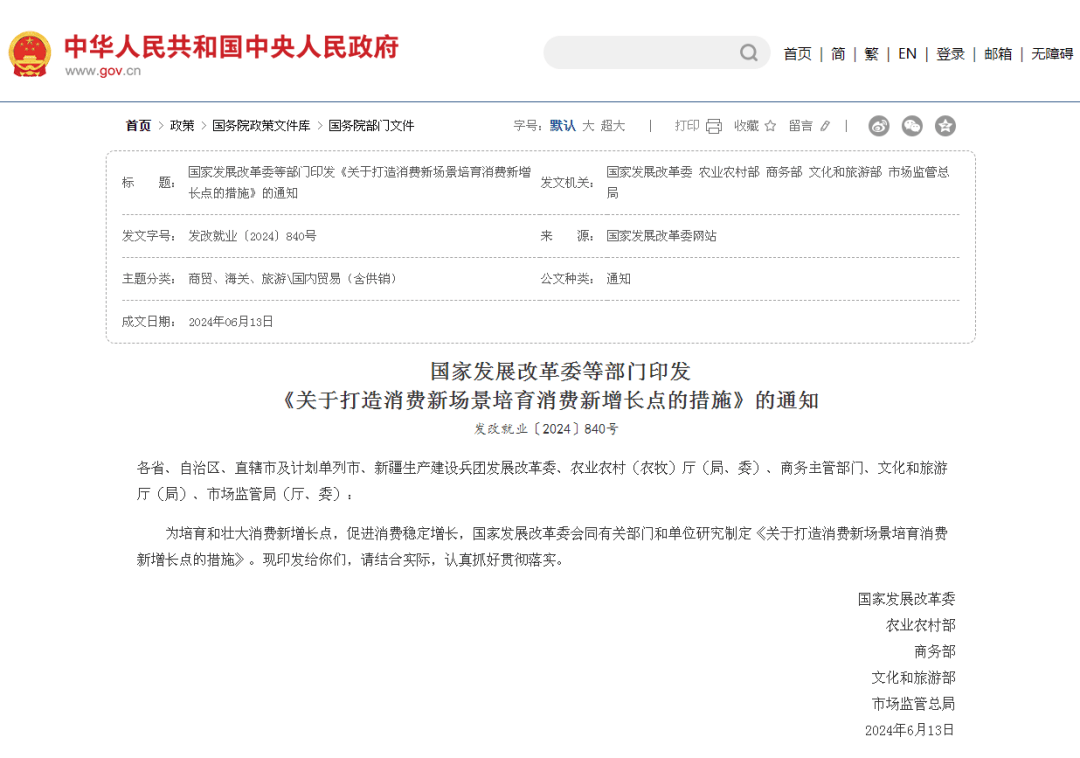The height and width of the screenshot is (758, 1080).
Task: Click the closing date 2024年6月13日
Action: click(910, 730)
